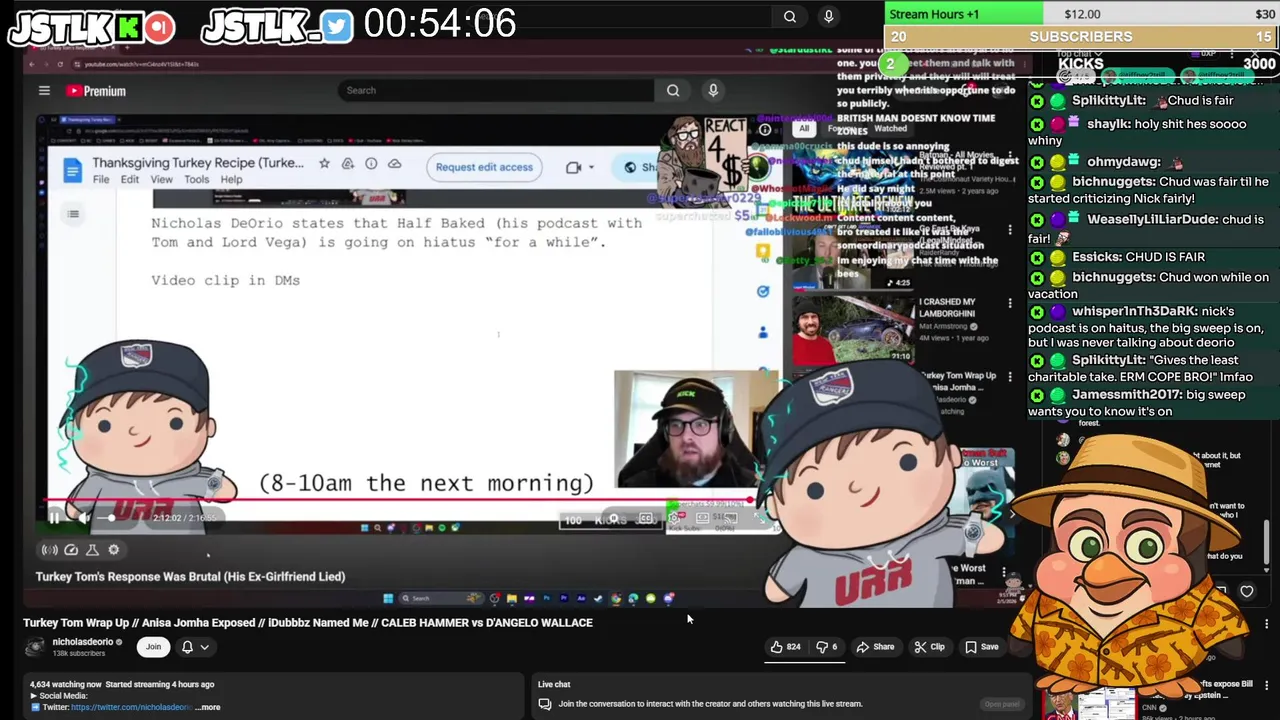Open the notification bell for nicholasdeorio
1280x720 pixels.
click(187, 647)
